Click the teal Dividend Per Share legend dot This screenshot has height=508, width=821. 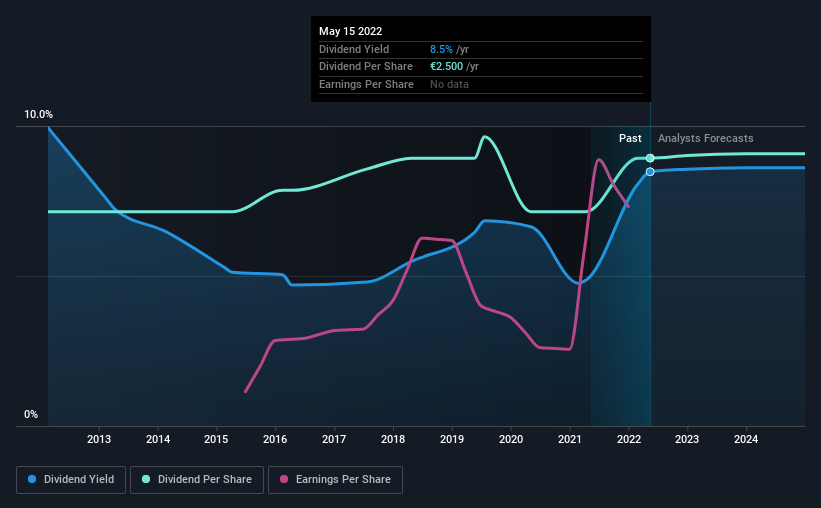click(x=146, y=479)
